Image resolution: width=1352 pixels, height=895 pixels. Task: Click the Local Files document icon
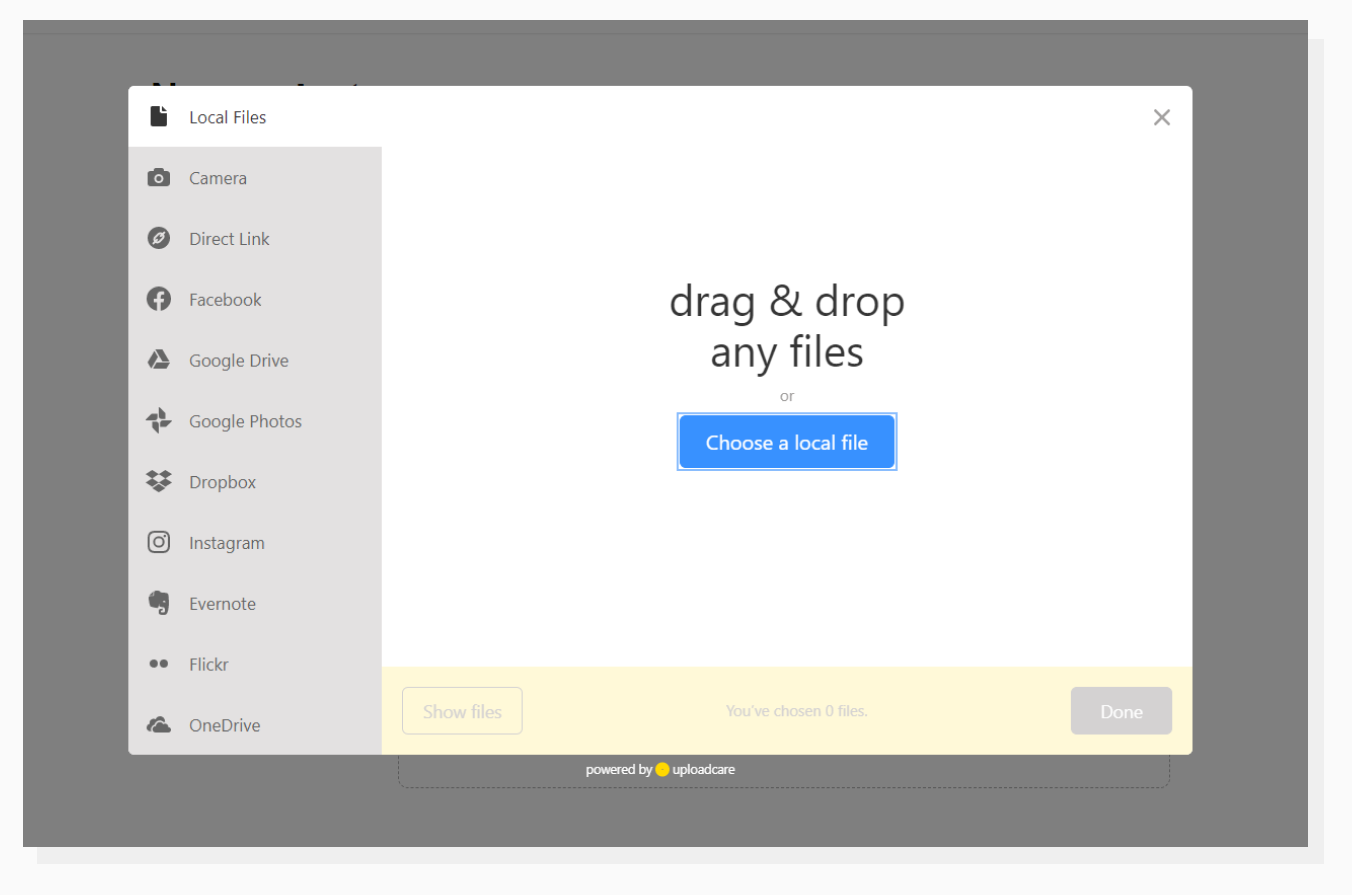pos(158,116)
